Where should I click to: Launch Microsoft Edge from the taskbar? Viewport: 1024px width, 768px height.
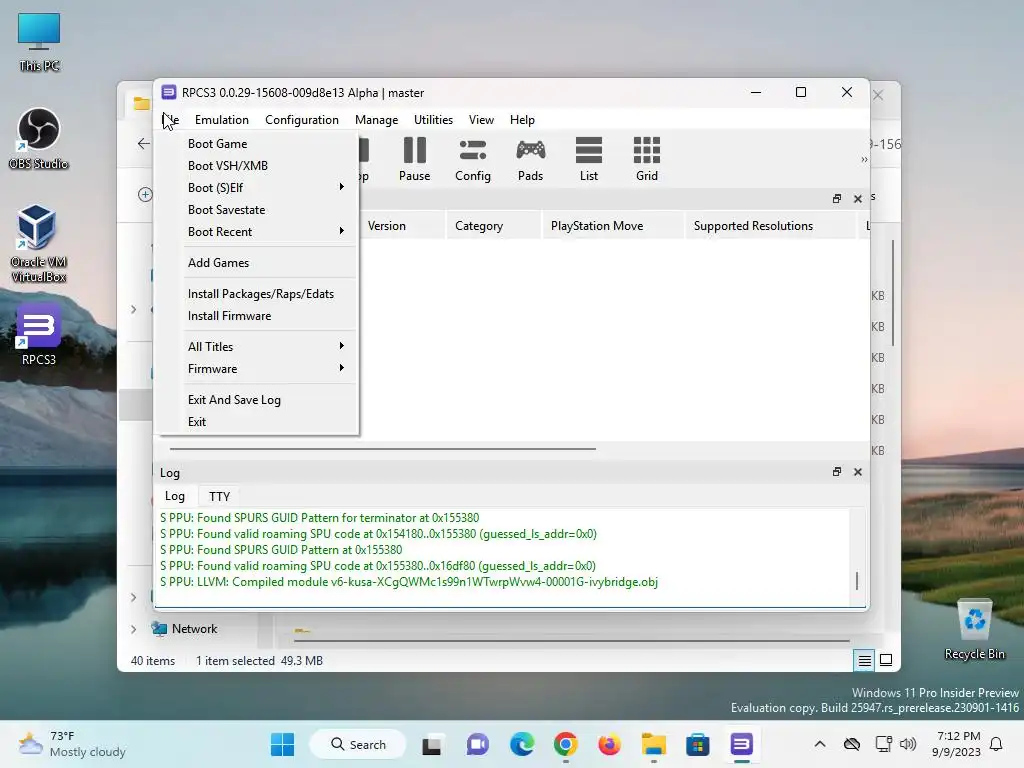point(522,744)
